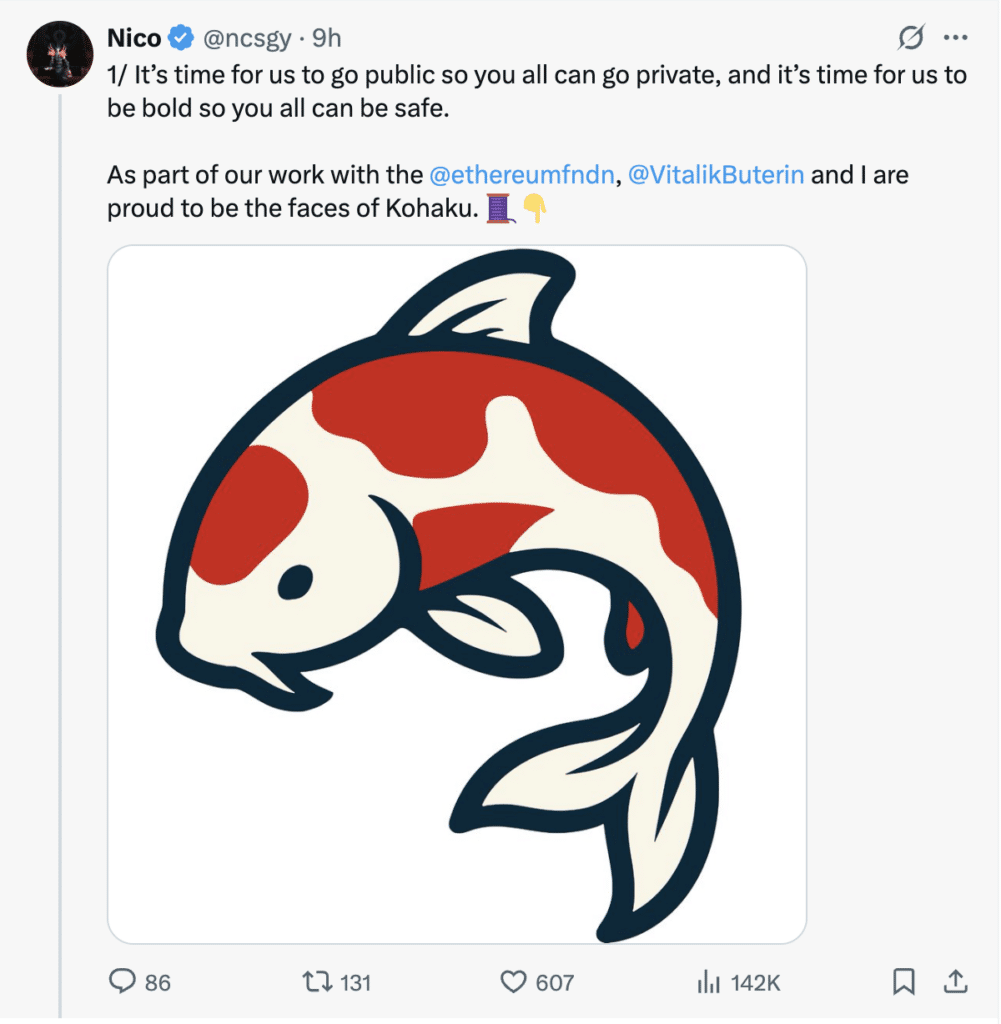Click the share upload arrow icon
The image size is (1001, 1024).
point(955,982)
